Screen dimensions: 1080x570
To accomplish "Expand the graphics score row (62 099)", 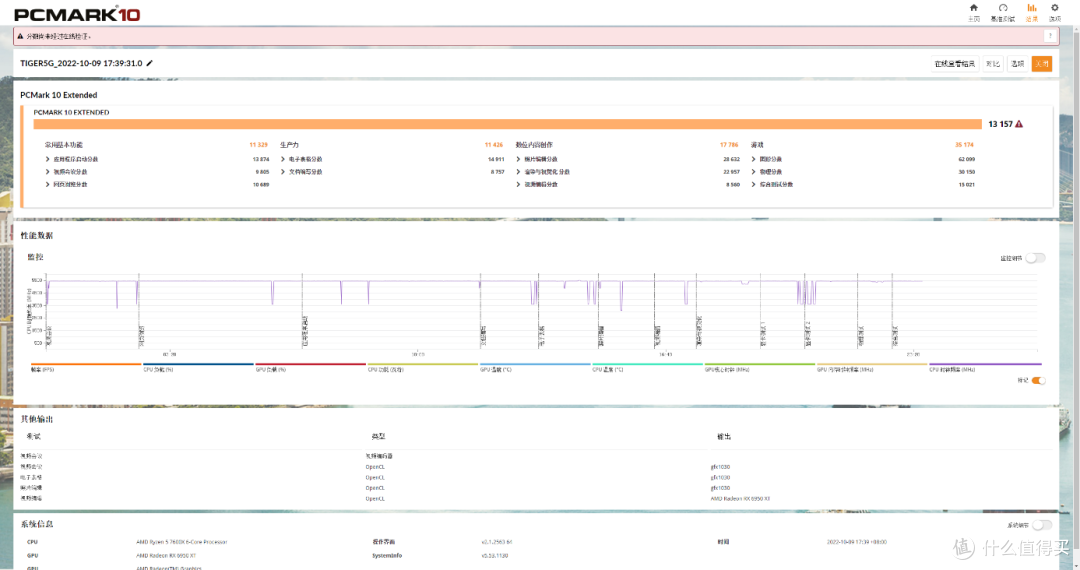I will pyautogui.click(x=863, y=159).
